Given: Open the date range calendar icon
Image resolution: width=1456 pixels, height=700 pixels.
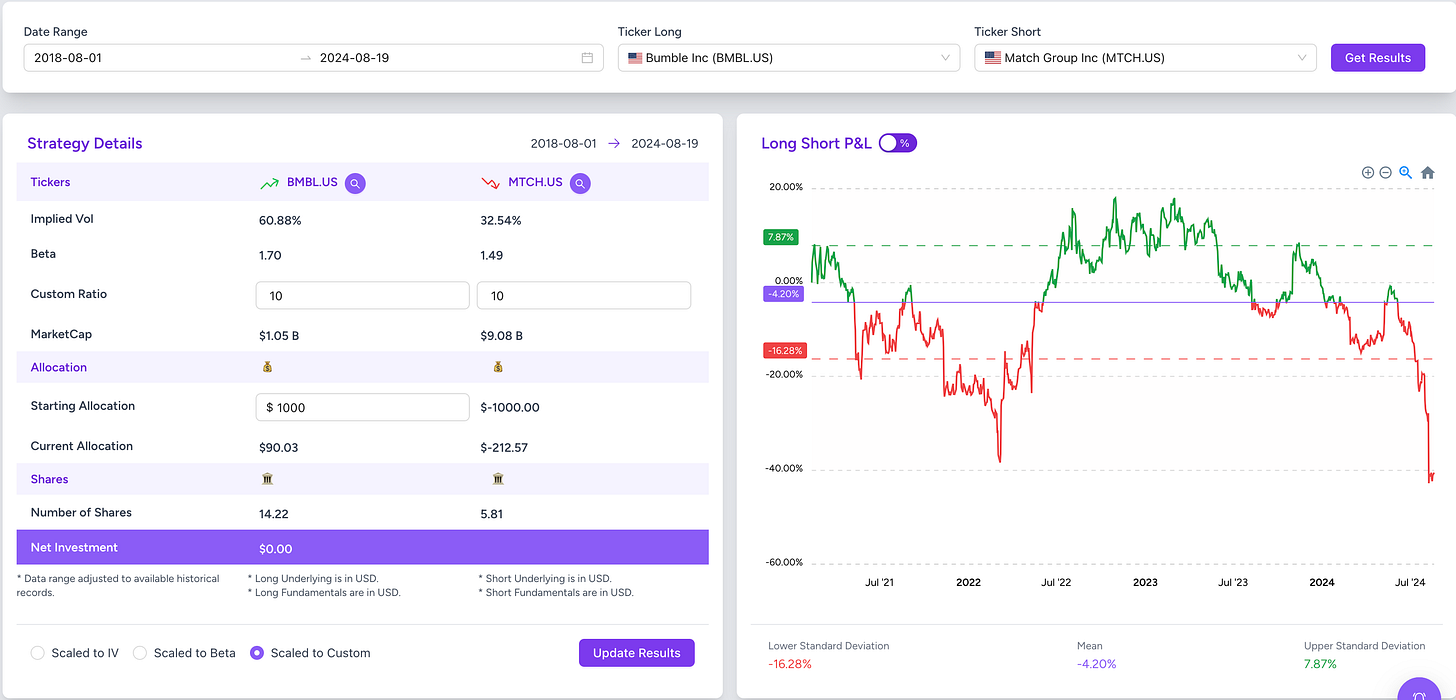Looking at the screenshot, I should (x=587, y=58).
